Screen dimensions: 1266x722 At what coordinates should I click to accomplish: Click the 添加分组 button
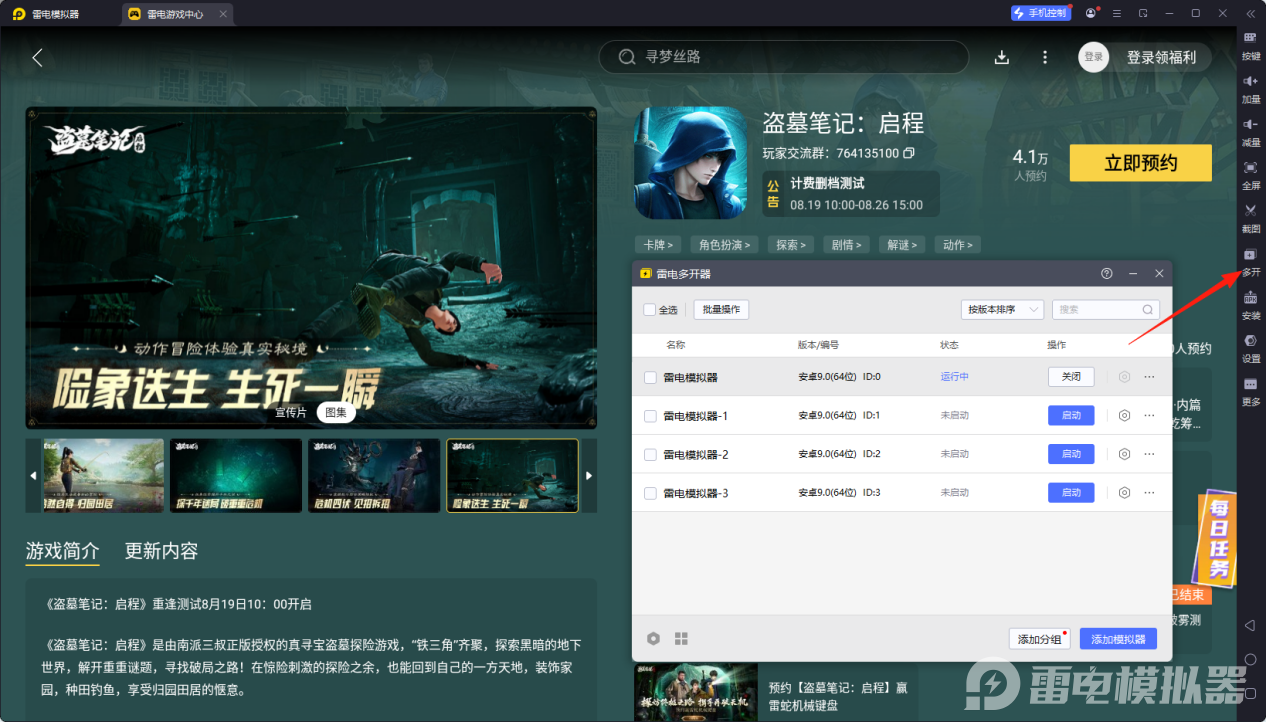[x=1039, y=639]
